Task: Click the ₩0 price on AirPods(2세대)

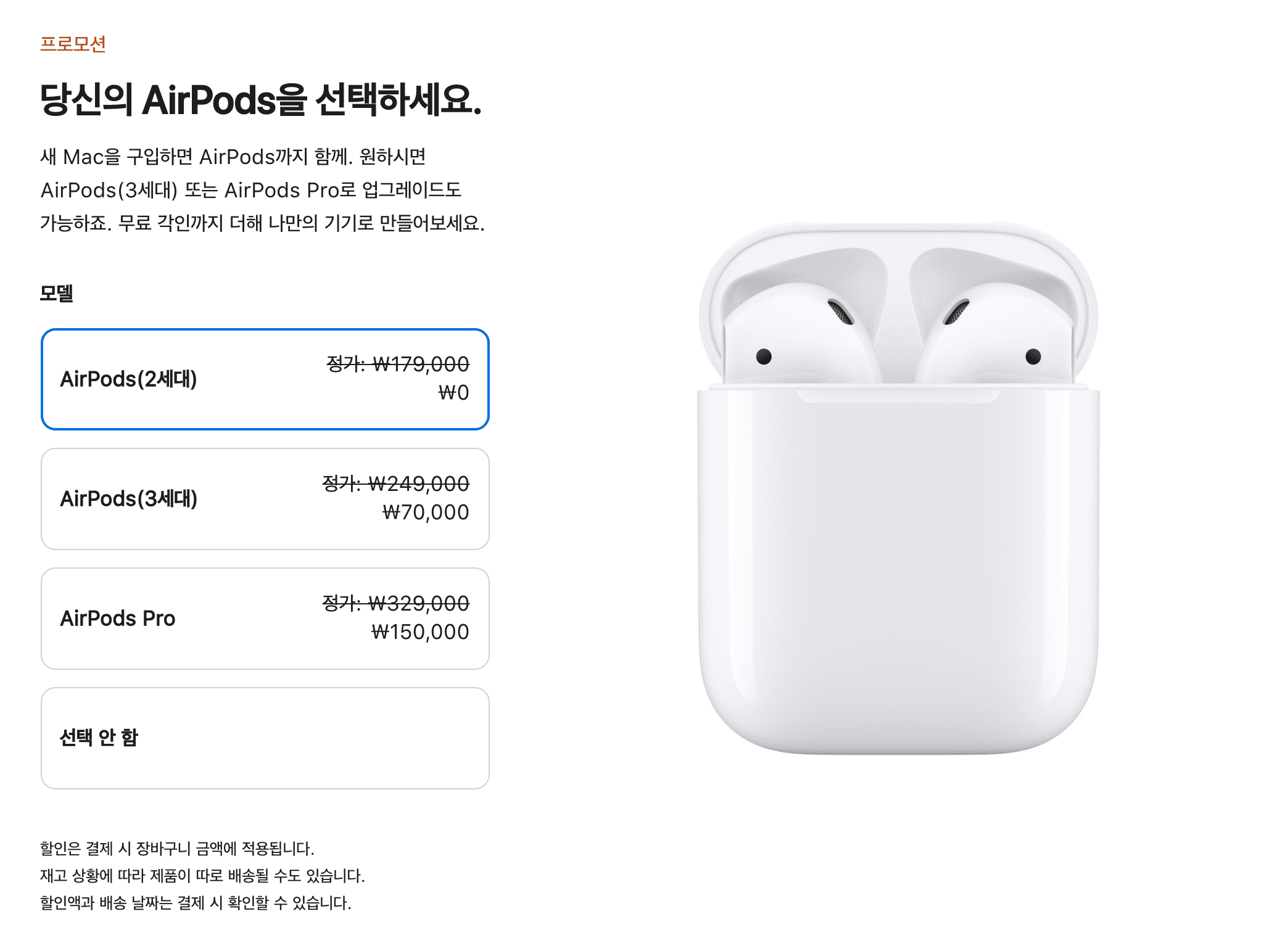Action: coord(453,393)
